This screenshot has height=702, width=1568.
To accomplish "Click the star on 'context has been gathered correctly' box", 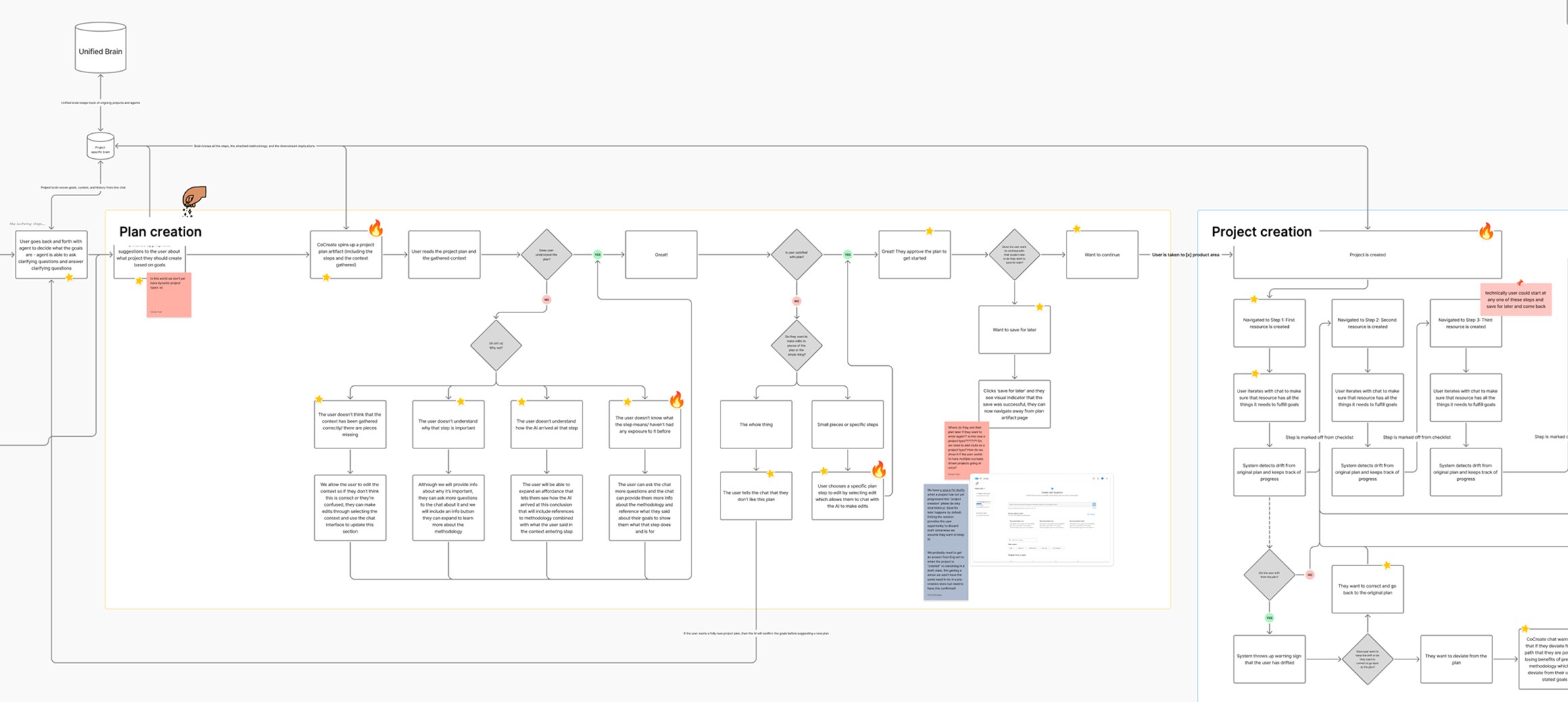I will click(319, 400).
